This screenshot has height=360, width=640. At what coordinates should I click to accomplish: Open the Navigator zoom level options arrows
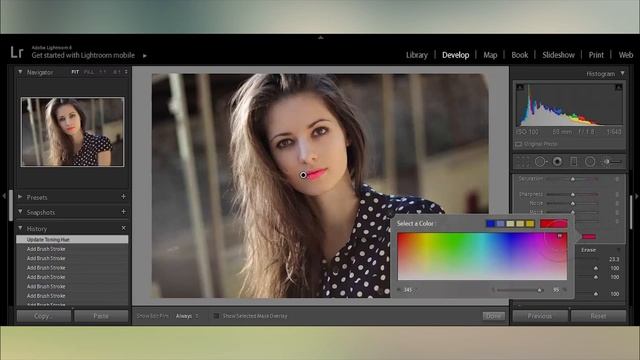click(126, 72)
